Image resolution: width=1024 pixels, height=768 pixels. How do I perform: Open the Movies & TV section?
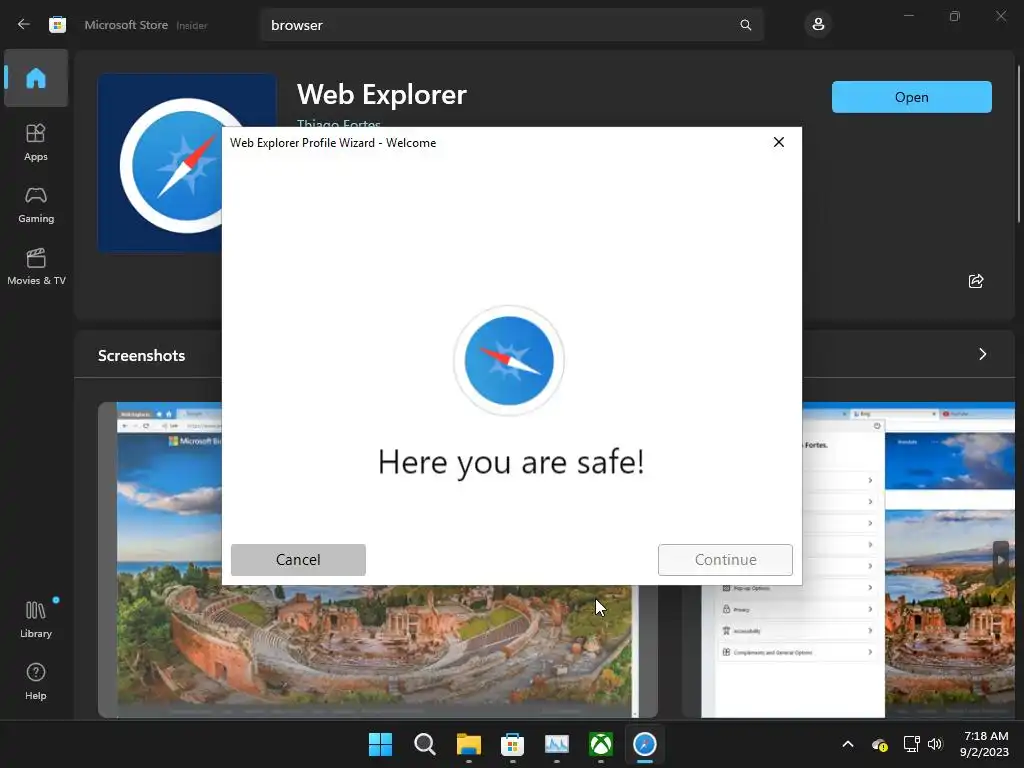(x=36, y=266)
